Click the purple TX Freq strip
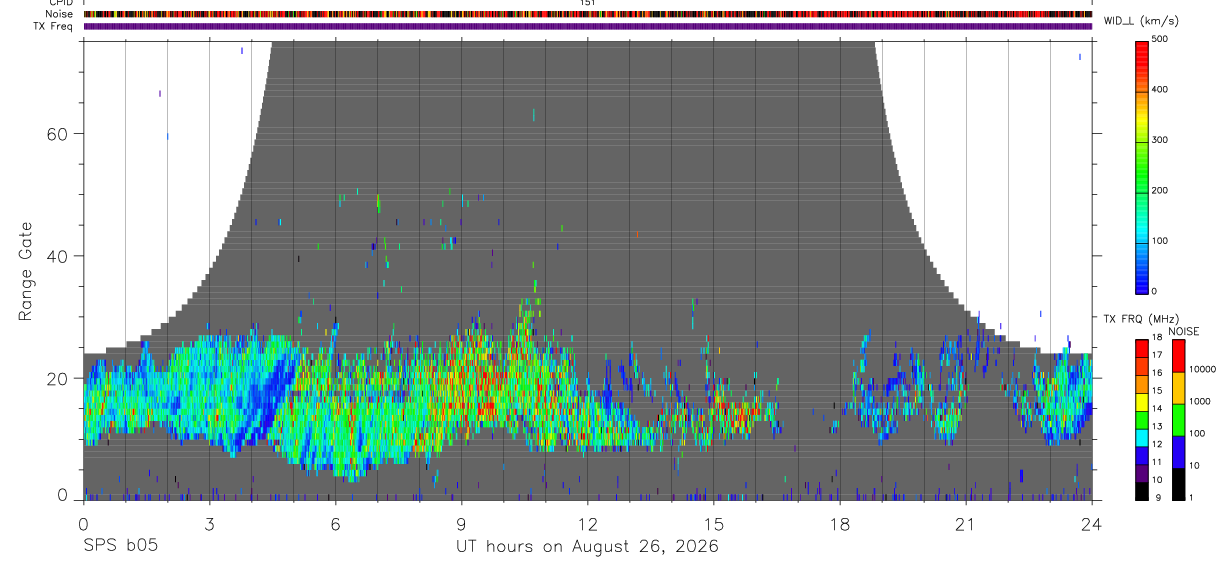This screenshot has width=1228, height=567. [588, 26]
